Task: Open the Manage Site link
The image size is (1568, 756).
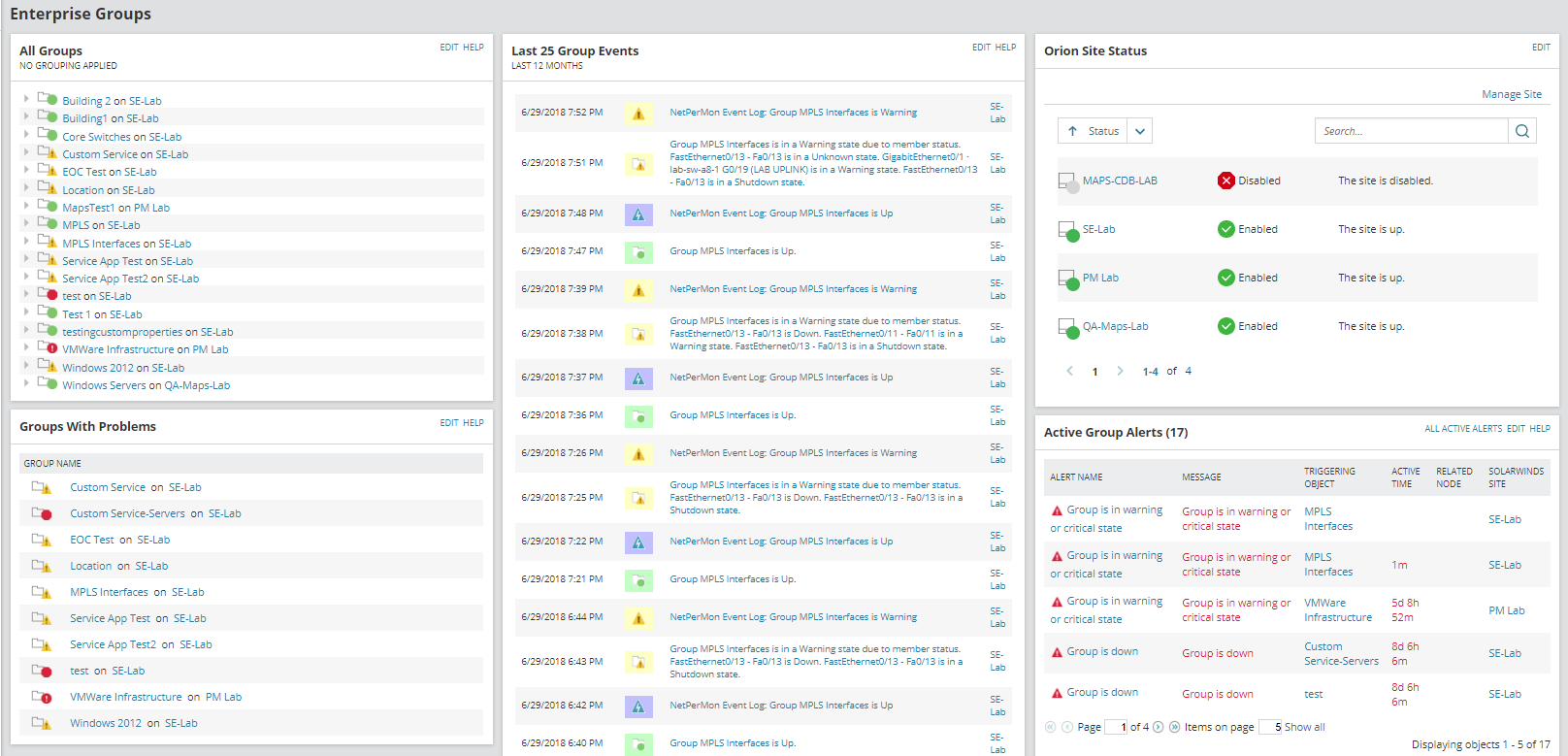Action: tap(1512, 94)
